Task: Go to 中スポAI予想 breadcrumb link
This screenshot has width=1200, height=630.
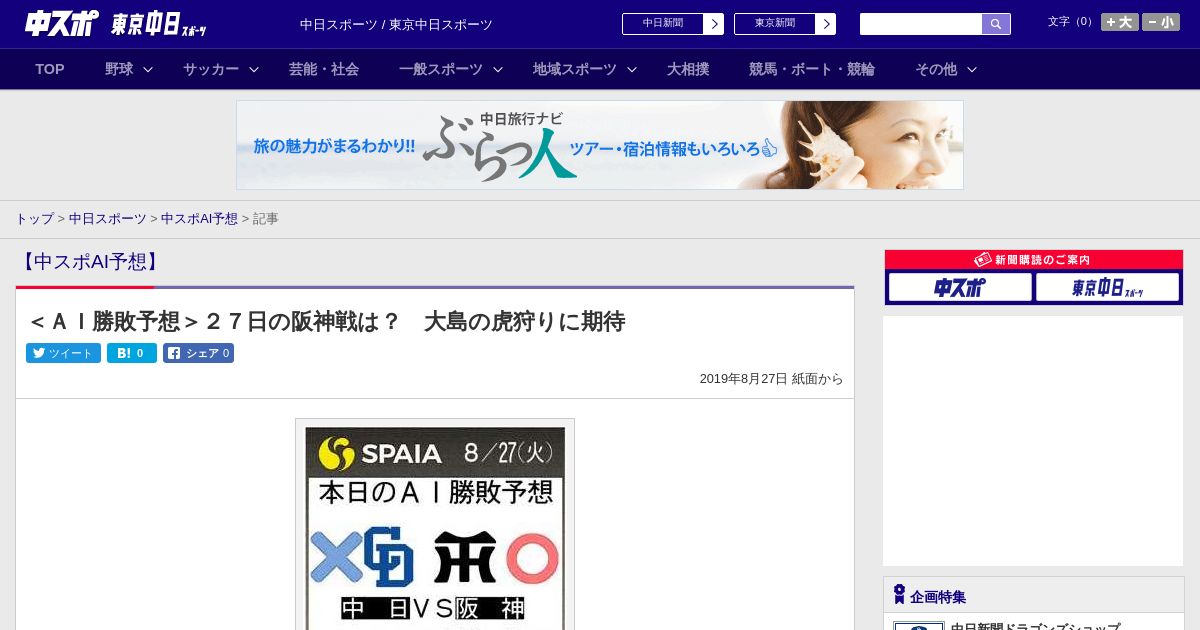Action: pos(199,219)
